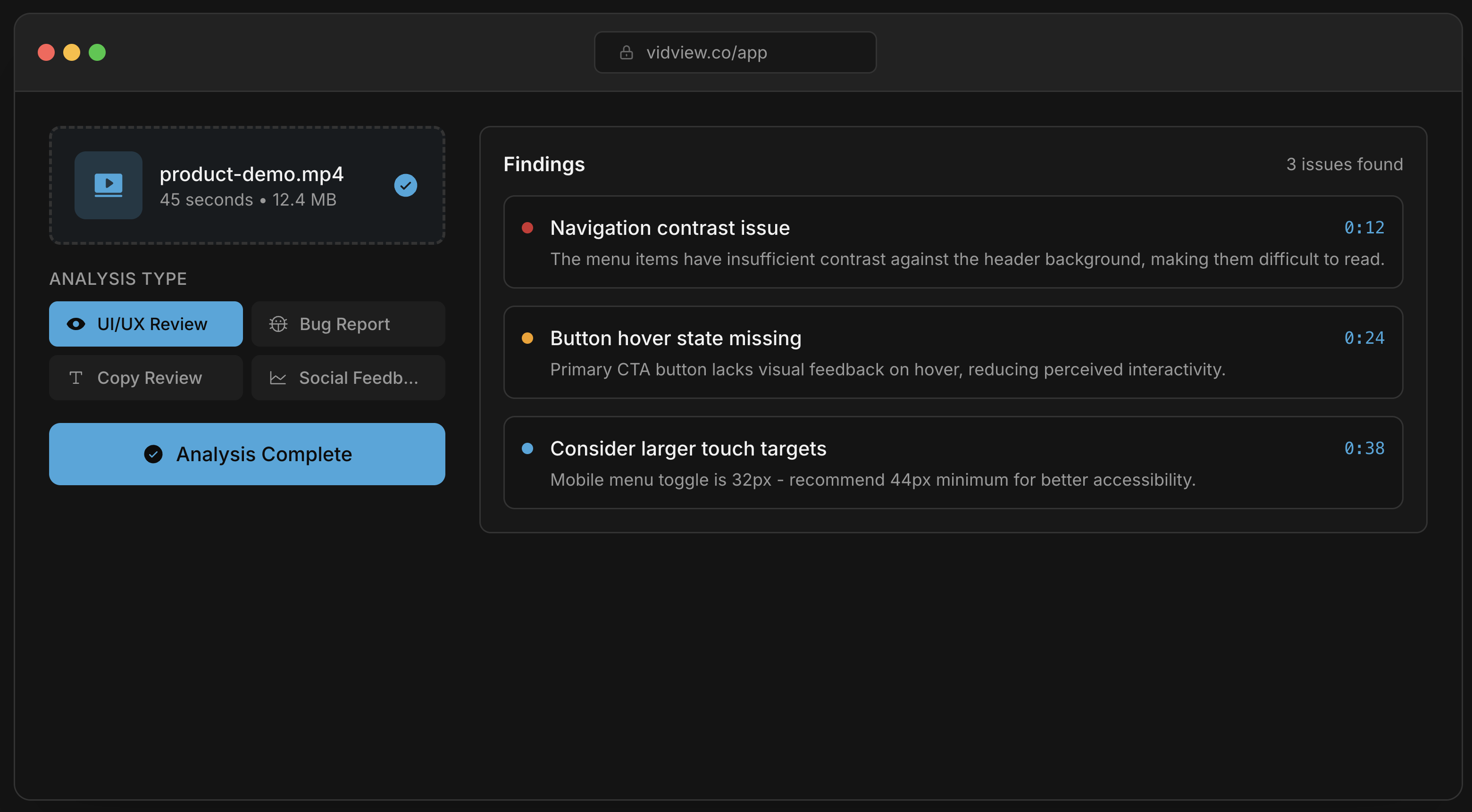Click the eye icon on UI/UX Review
Image resolution: width=1472 pixels, height=812 pixels.
[76, 324]
